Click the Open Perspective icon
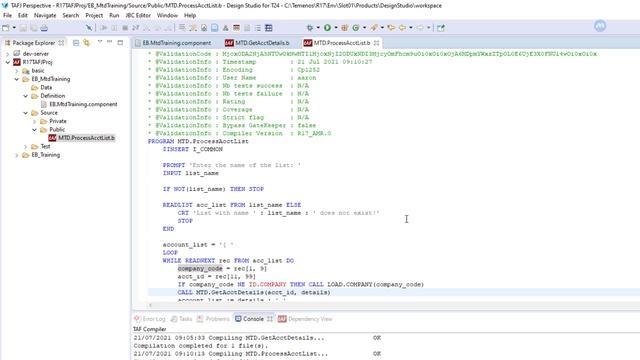Image resolution: width=640 pixels, height=360 pixels. click(x=441, y=28)
